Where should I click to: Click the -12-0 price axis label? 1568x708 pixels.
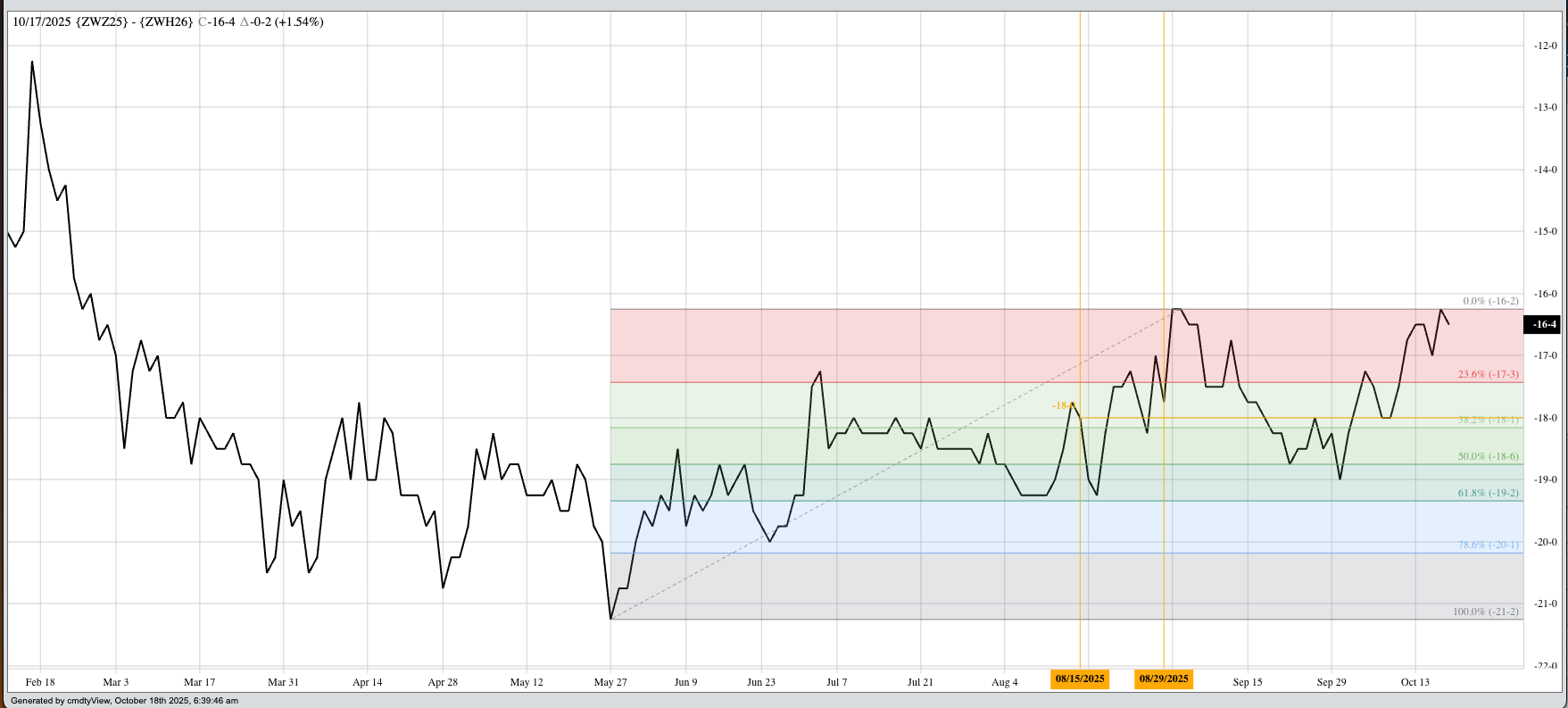point(1545,46)
